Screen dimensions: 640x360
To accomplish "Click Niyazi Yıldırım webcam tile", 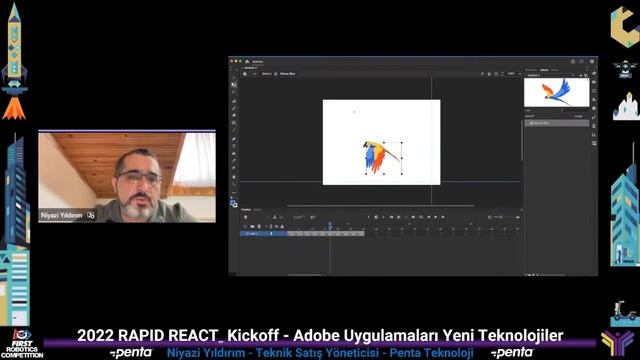I will click(x=127, y=176).
